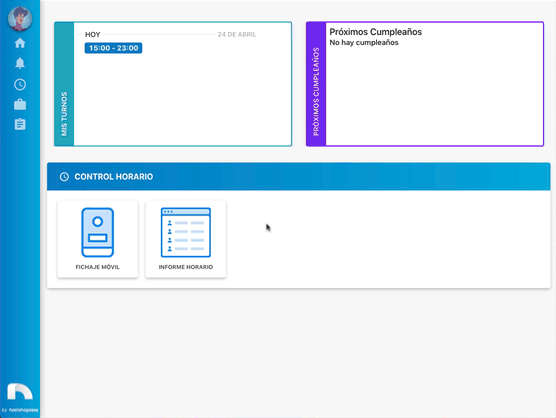
Task: Open the clock time-control sidebar icon
Action: pos(20,84)
